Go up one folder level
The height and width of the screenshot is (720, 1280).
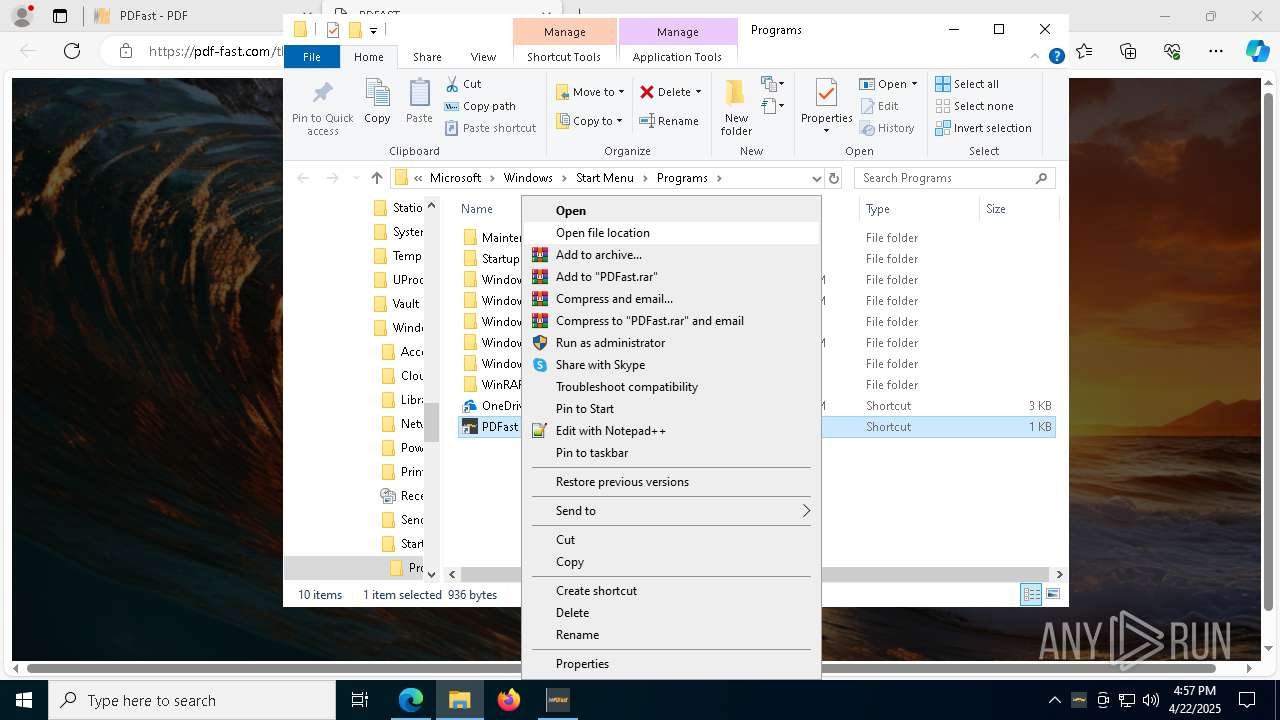point(376,178)
